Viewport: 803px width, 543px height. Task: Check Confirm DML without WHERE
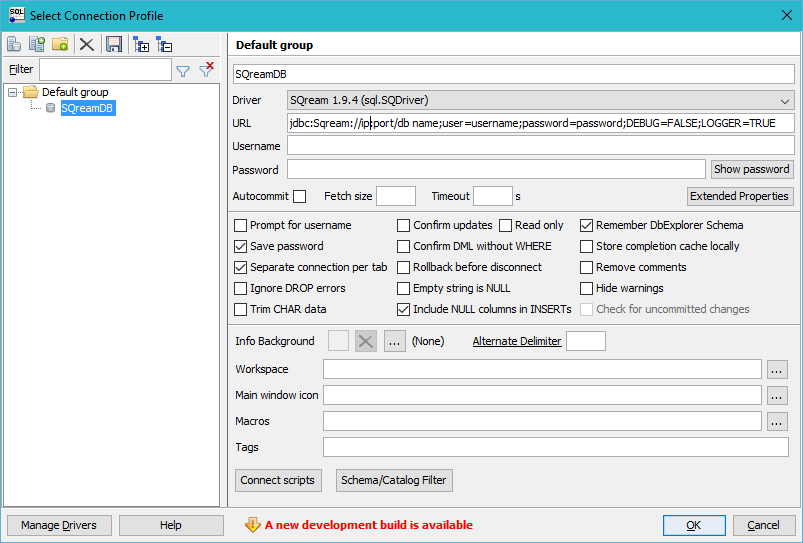pos(404,246)
